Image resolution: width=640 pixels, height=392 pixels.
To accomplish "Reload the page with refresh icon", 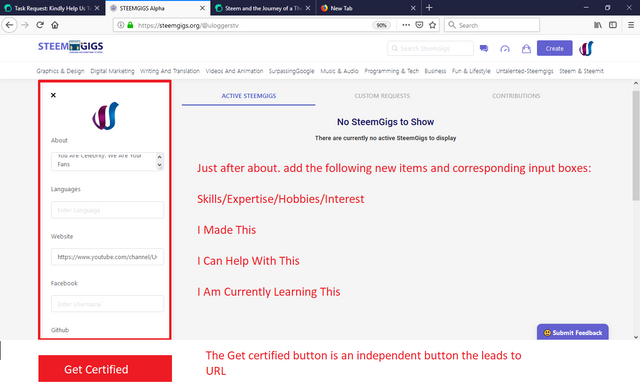I will coord(40,25).
